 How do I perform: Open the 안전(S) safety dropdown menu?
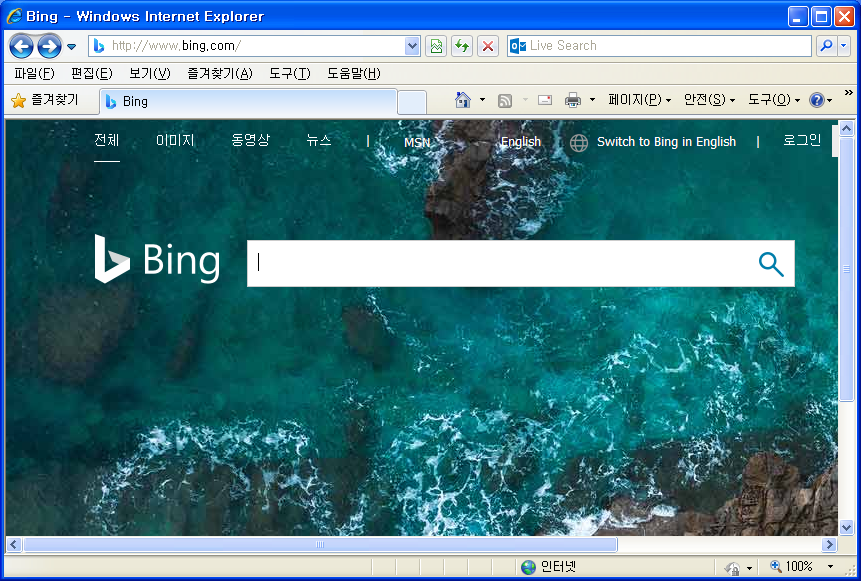pyautogui.click(x=709, y=100)
